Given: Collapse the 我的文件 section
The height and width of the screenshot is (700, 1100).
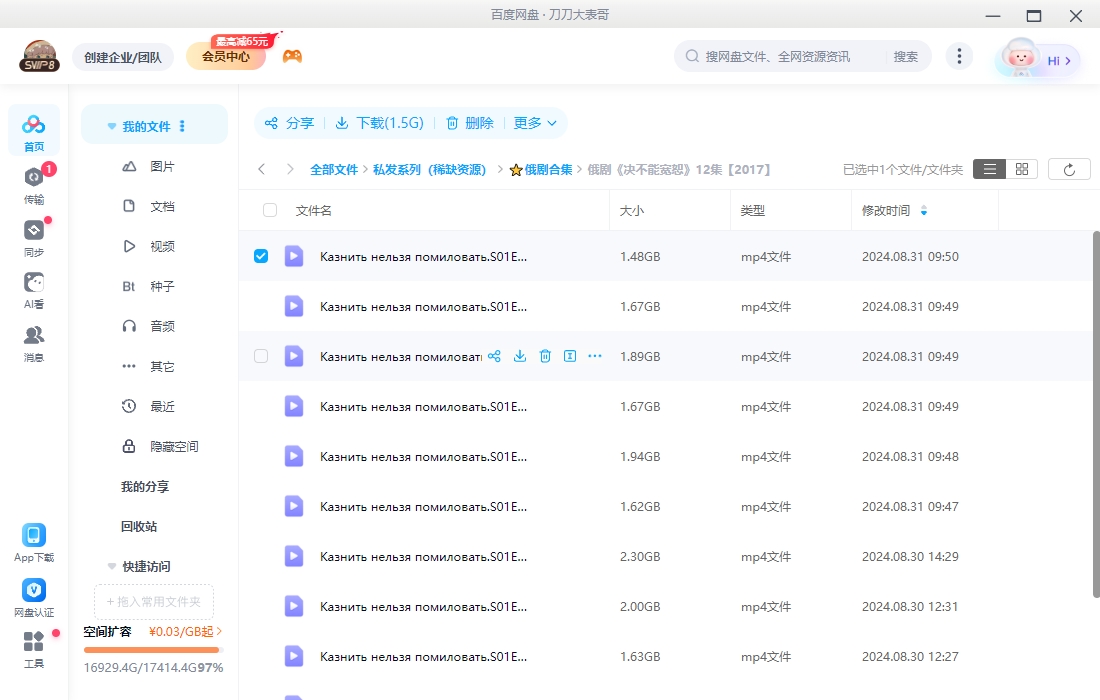Looking at the screenshot, I should [111, 125].
